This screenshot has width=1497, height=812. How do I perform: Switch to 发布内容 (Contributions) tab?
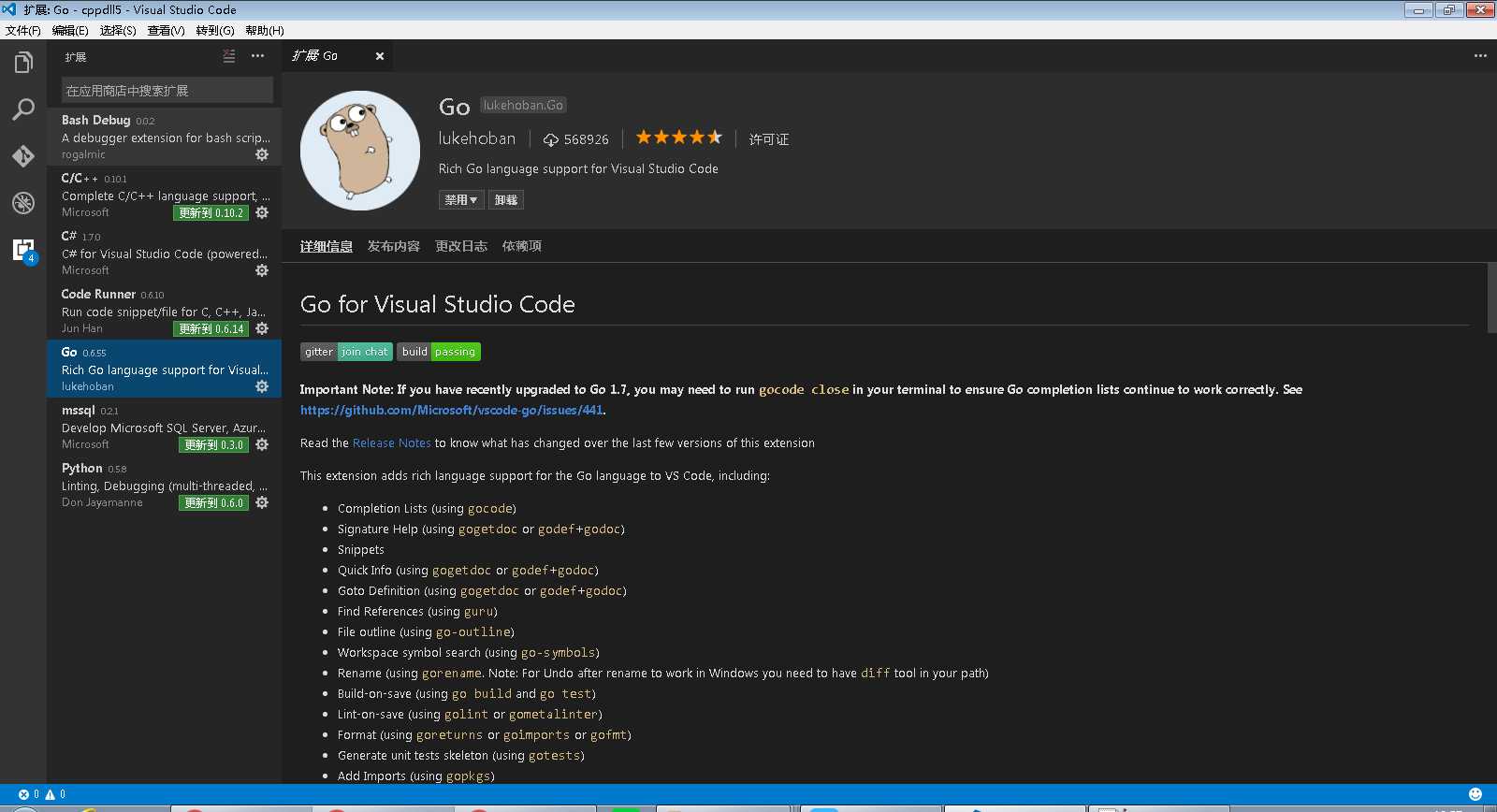pyautogui.click(x=394, y=246)
